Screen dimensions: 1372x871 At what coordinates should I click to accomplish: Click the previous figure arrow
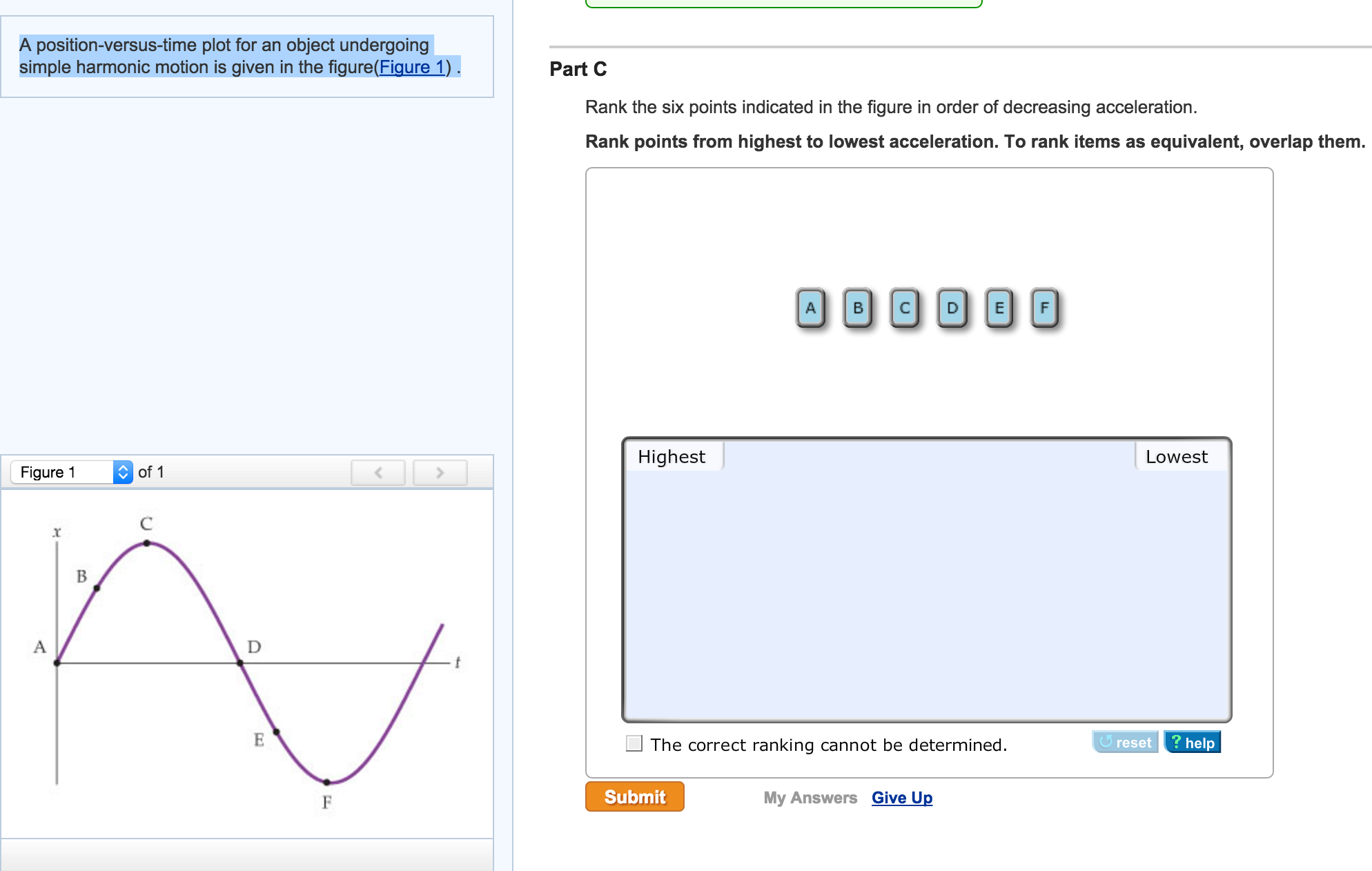(378, 473)
